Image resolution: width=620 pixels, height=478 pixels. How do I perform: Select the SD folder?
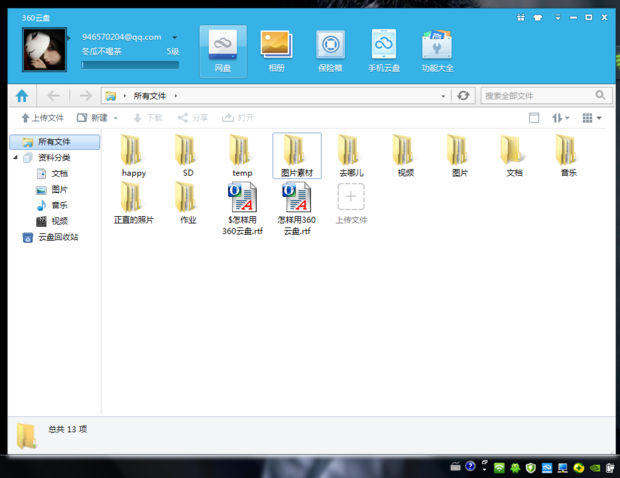[188, 156]
